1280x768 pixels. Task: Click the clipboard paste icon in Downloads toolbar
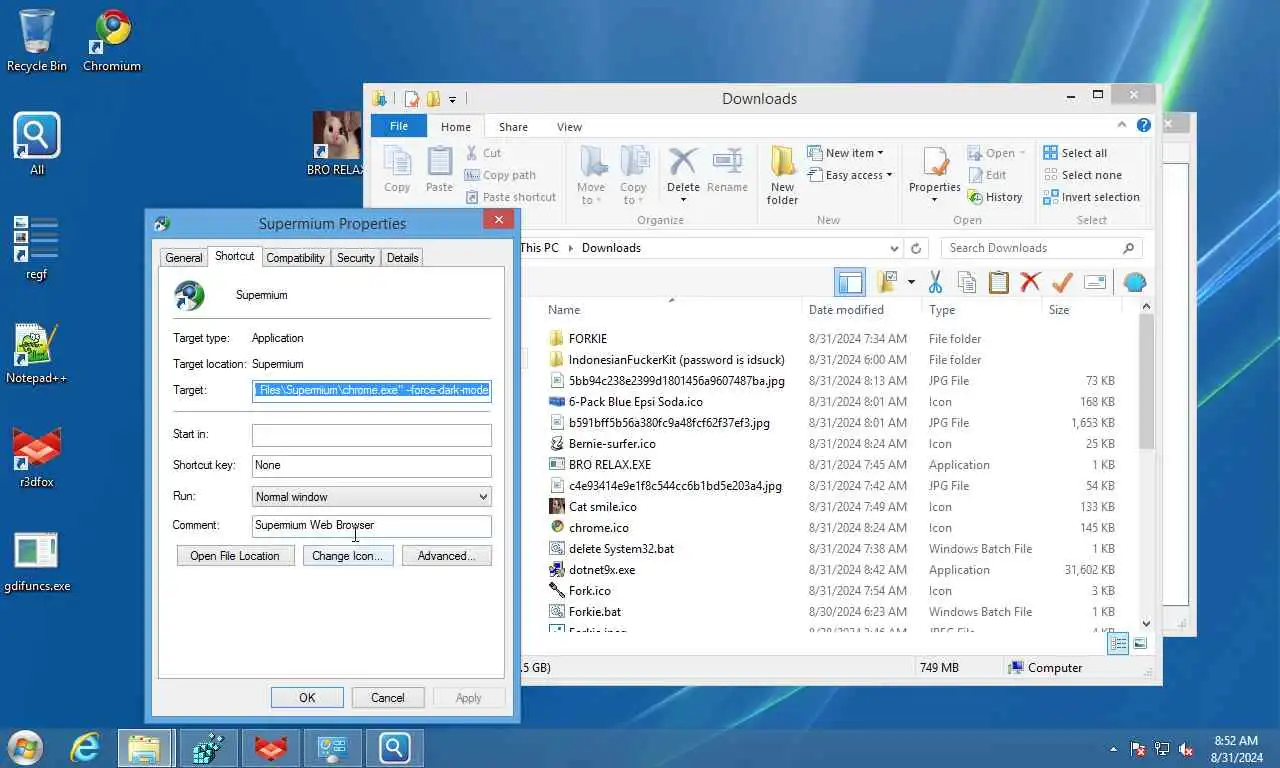[x=998, y=282]
